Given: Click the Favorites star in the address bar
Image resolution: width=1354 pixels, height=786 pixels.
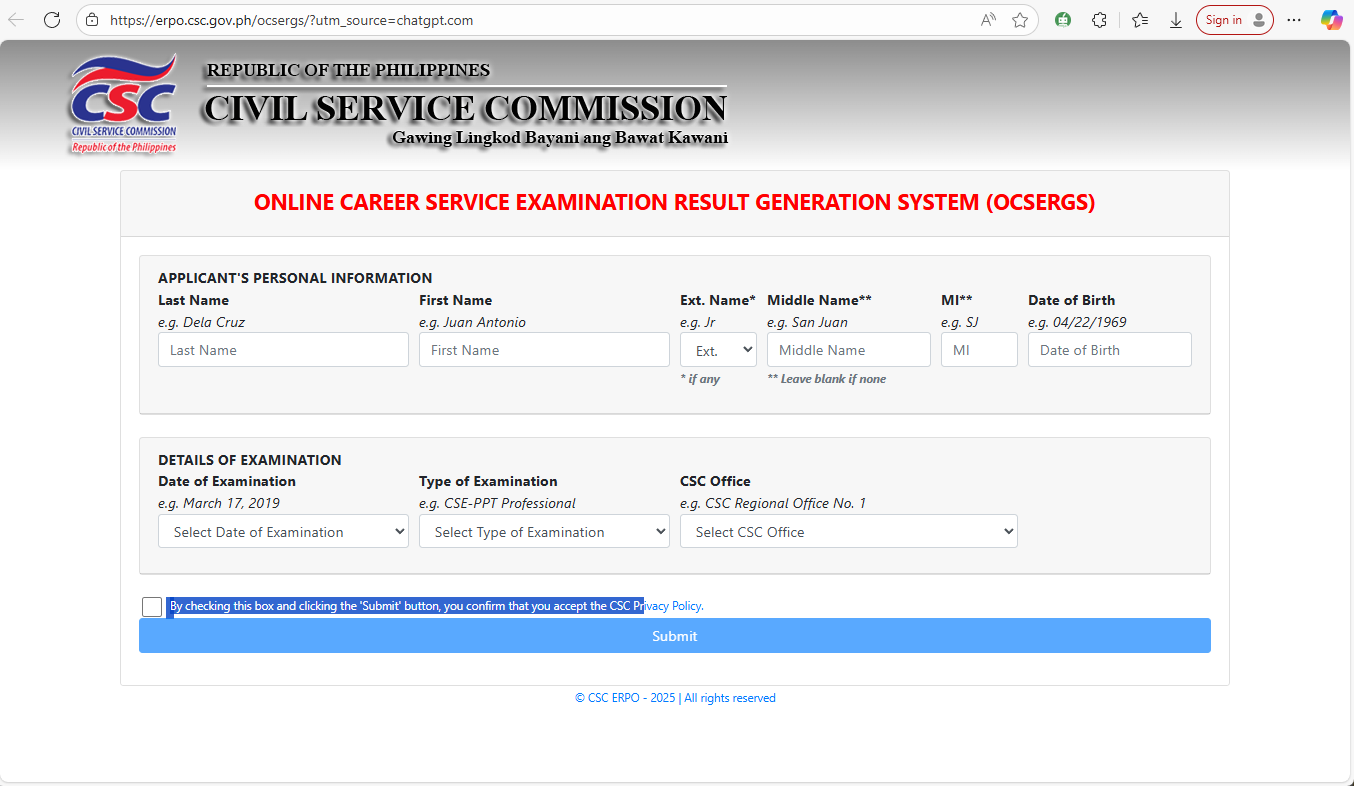Looking at the screenshot, I should (1019, 19).
